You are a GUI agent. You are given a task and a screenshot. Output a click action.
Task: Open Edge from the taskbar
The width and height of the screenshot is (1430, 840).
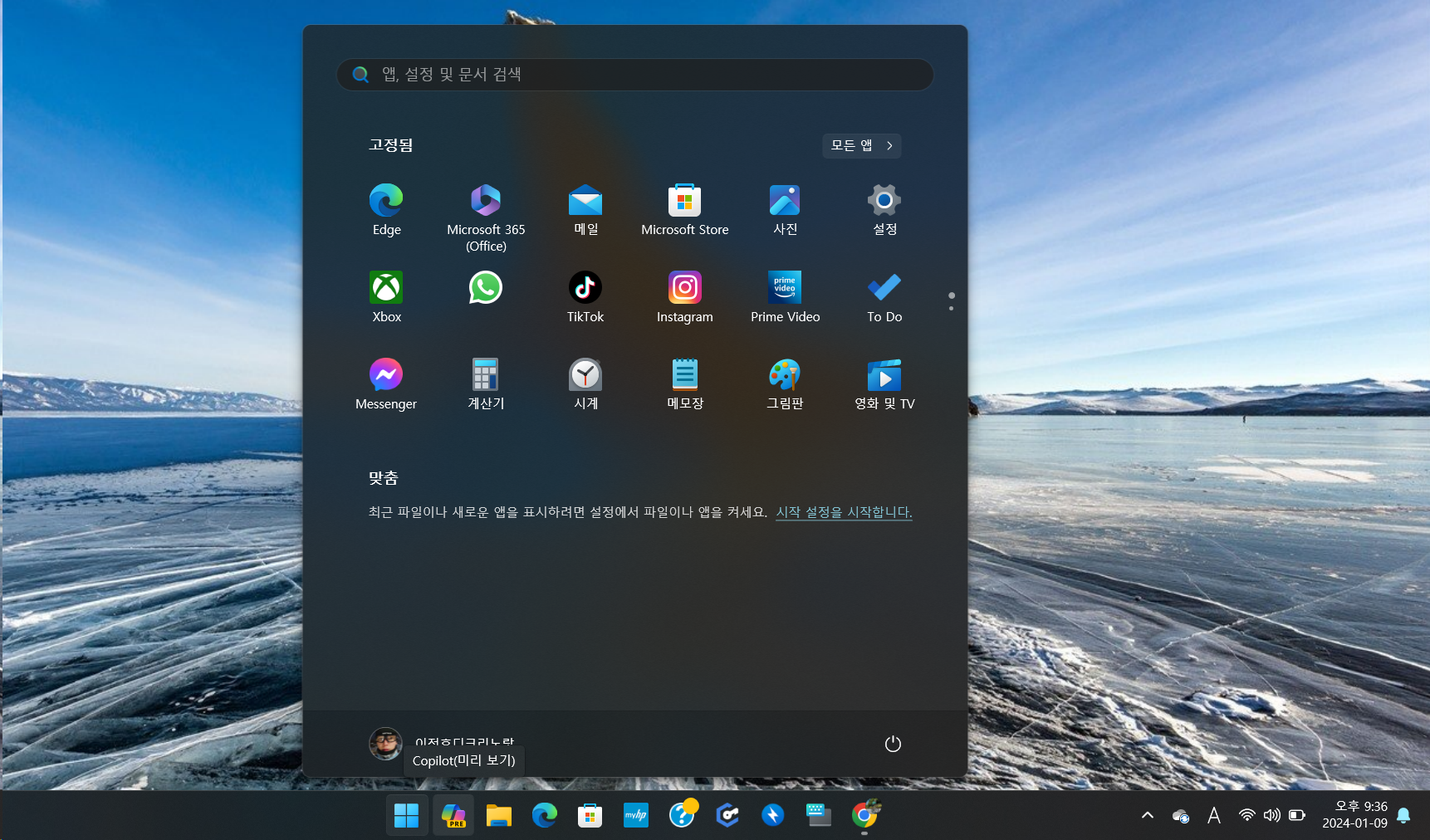click(x=545, y=815)
